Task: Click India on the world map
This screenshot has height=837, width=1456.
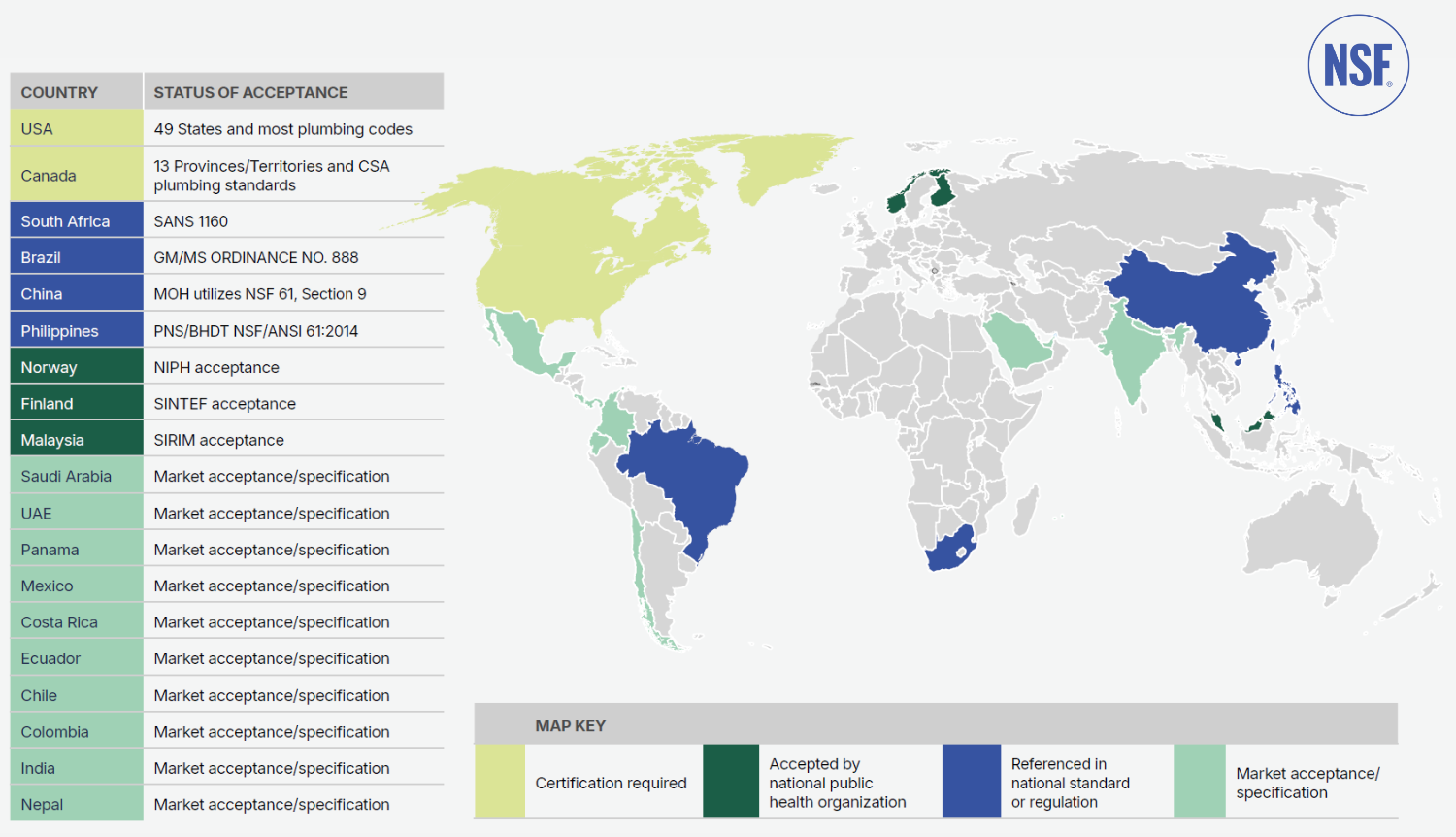Action: click(x=1131, y=352)
